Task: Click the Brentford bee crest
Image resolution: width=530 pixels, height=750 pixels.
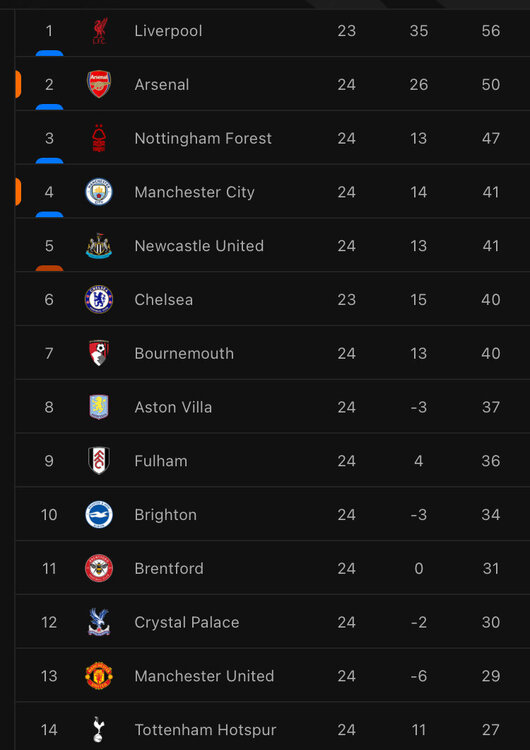Action: click(99, 568)
